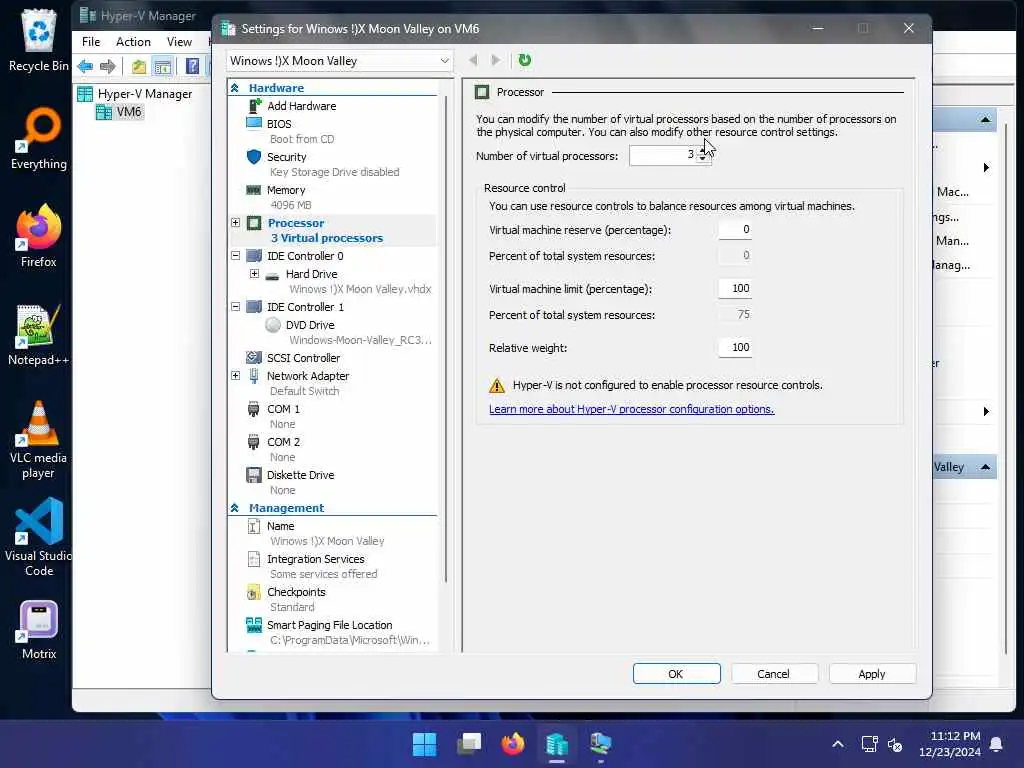This screenshot has width=1024, height=768.
Task: Go to the next VM with the right arrow
Action: click(496, 60)
